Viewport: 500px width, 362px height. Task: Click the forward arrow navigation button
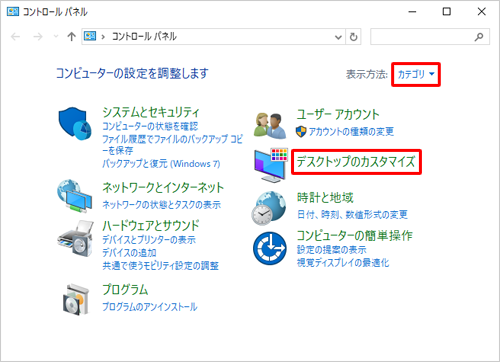[x=38, y=36]
